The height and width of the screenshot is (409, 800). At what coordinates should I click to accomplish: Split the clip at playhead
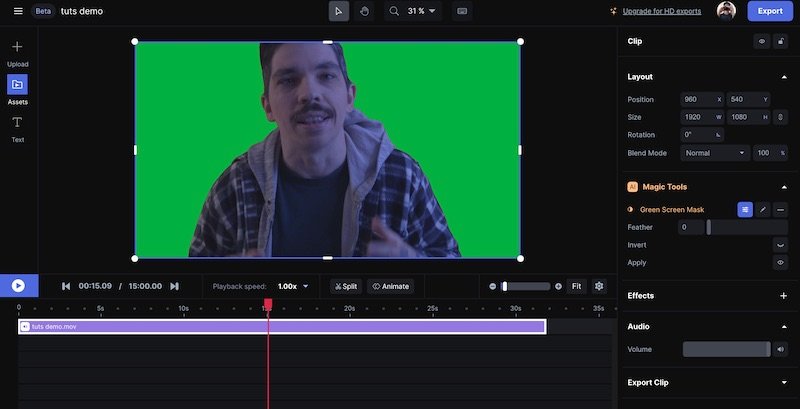[346, 286]
